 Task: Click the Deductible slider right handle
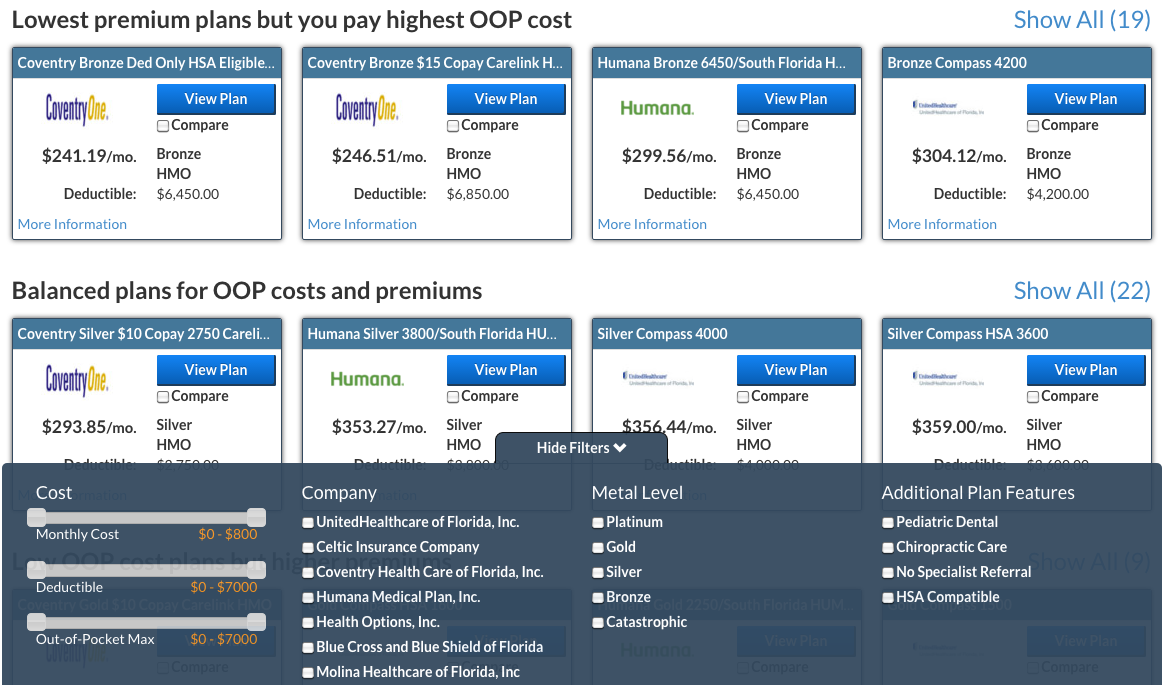256,569
